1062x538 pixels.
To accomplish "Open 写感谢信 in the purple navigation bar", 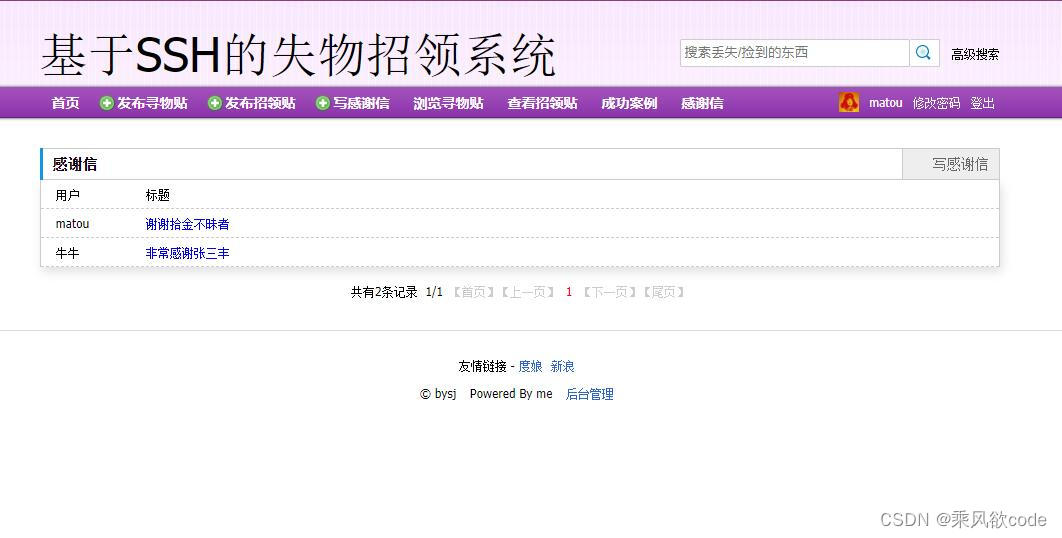I will (x=361, y=103).
